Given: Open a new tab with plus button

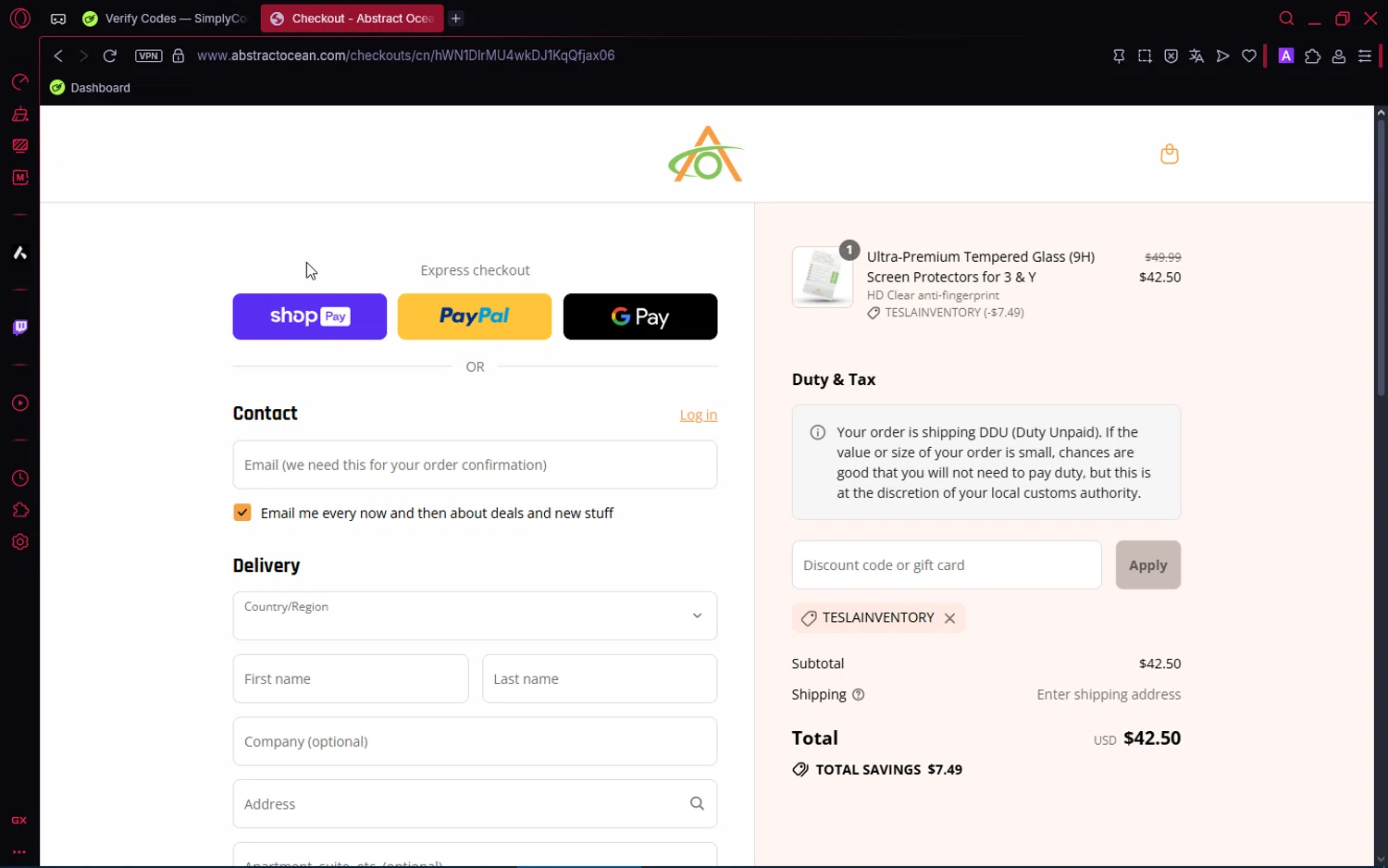Looking at the screenshot, I should [x=456, y=19].
